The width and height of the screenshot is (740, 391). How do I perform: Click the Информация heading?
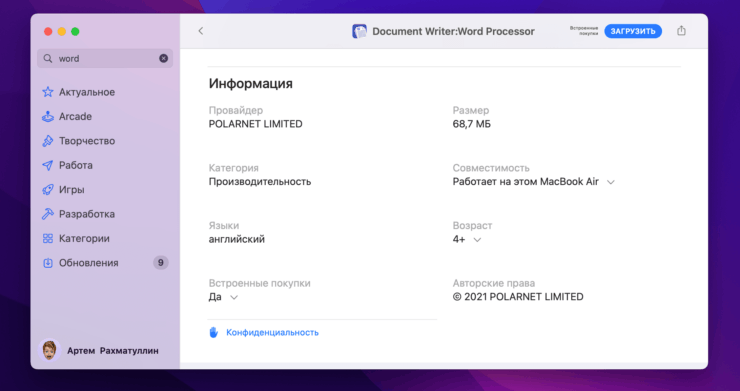[251, 84]
